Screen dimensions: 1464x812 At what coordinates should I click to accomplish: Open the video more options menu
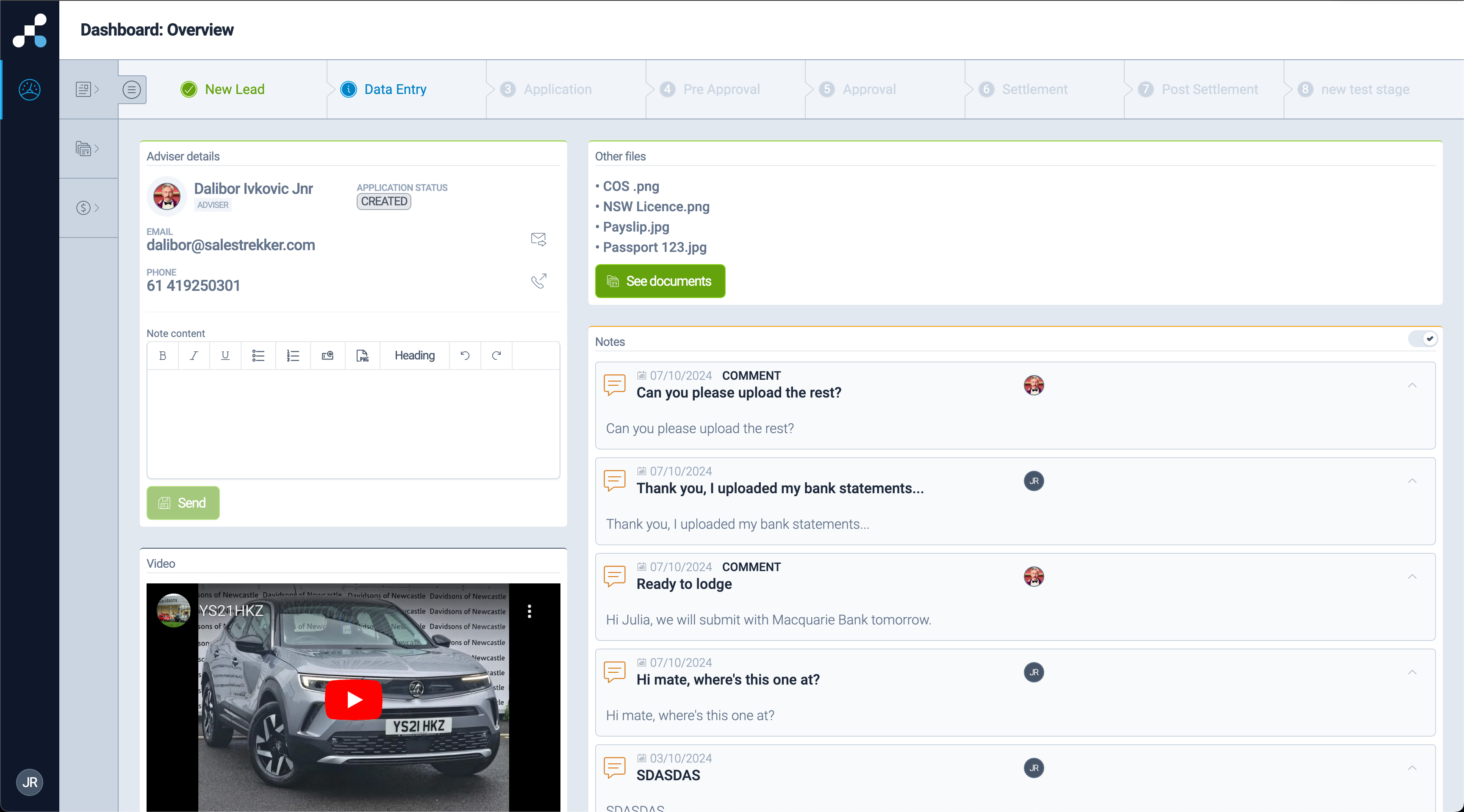tap(529, 612)
